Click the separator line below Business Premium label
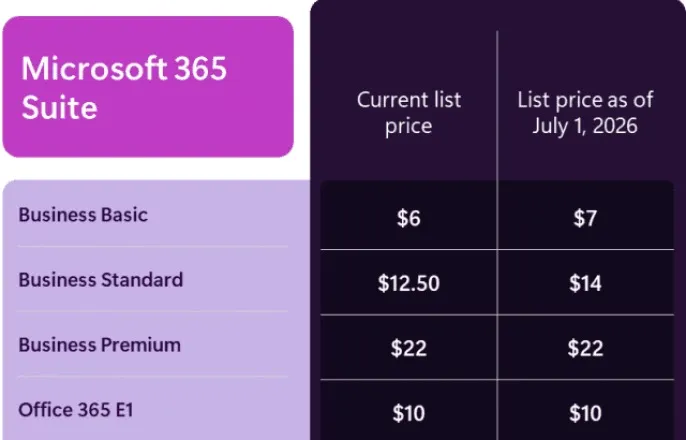This screenshot has width=686, height=440. tap(152, 376)
